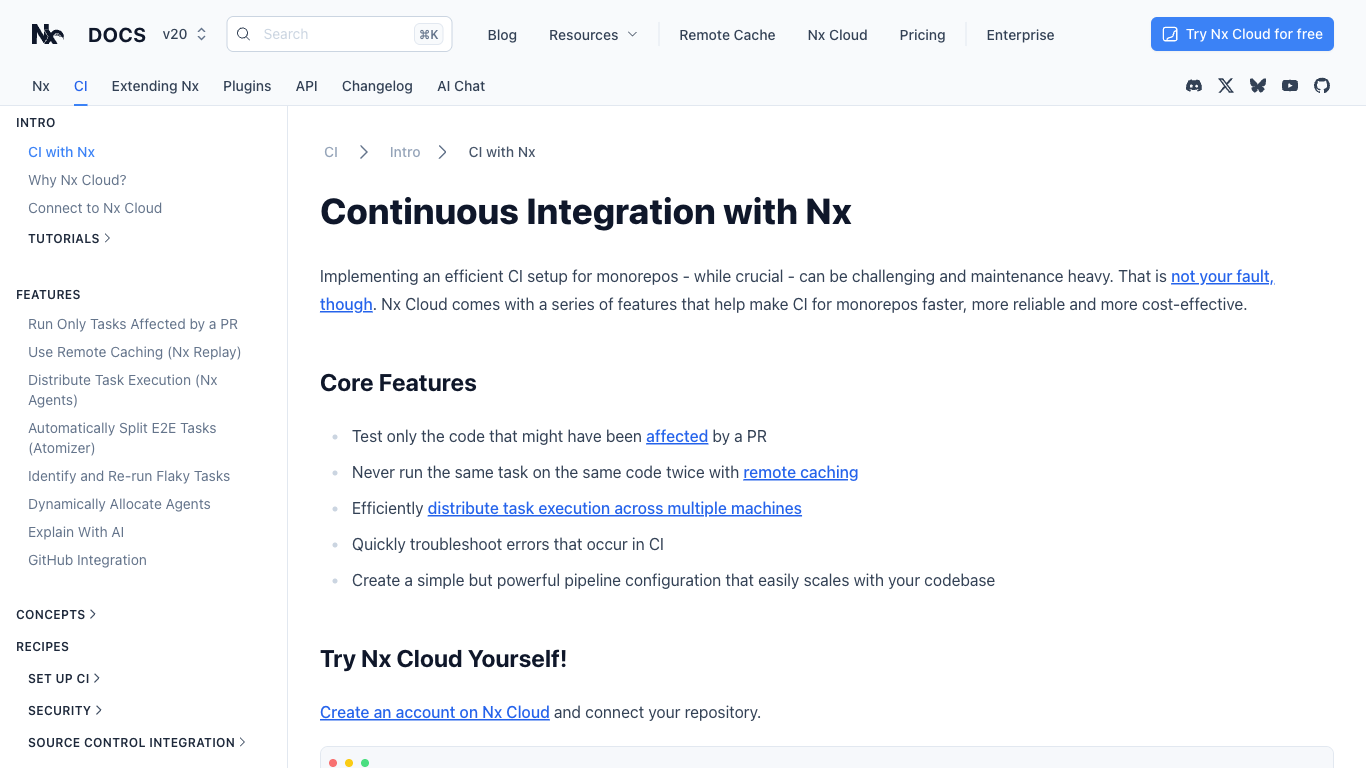
Task: Click the Try Nx Cloud Yourself! heading
Action: [x=444, y=659]
